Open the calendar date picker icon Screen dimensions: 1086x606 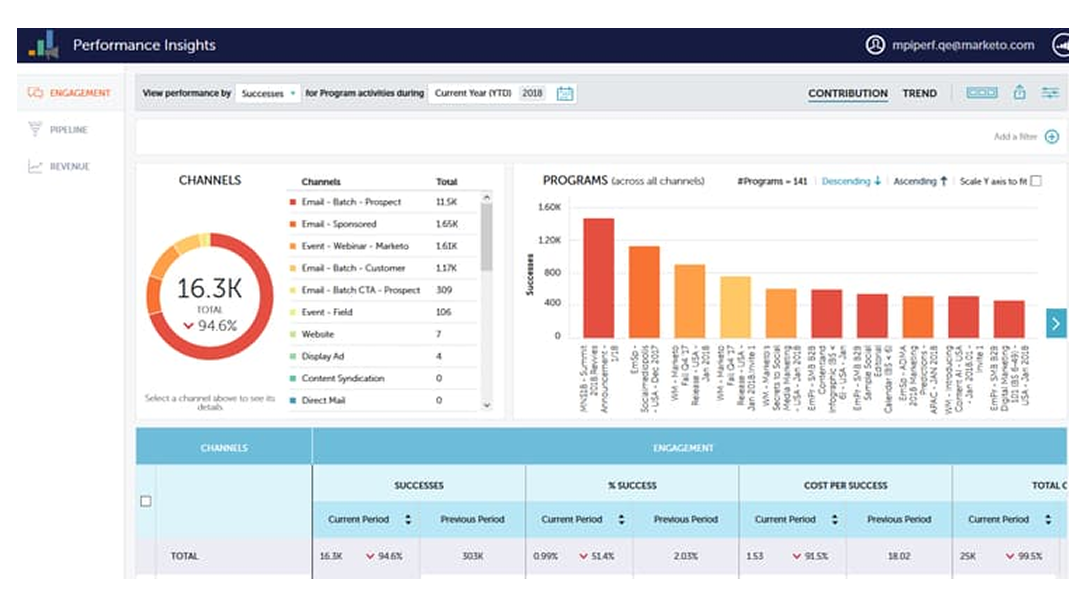(x=564, y=93)
